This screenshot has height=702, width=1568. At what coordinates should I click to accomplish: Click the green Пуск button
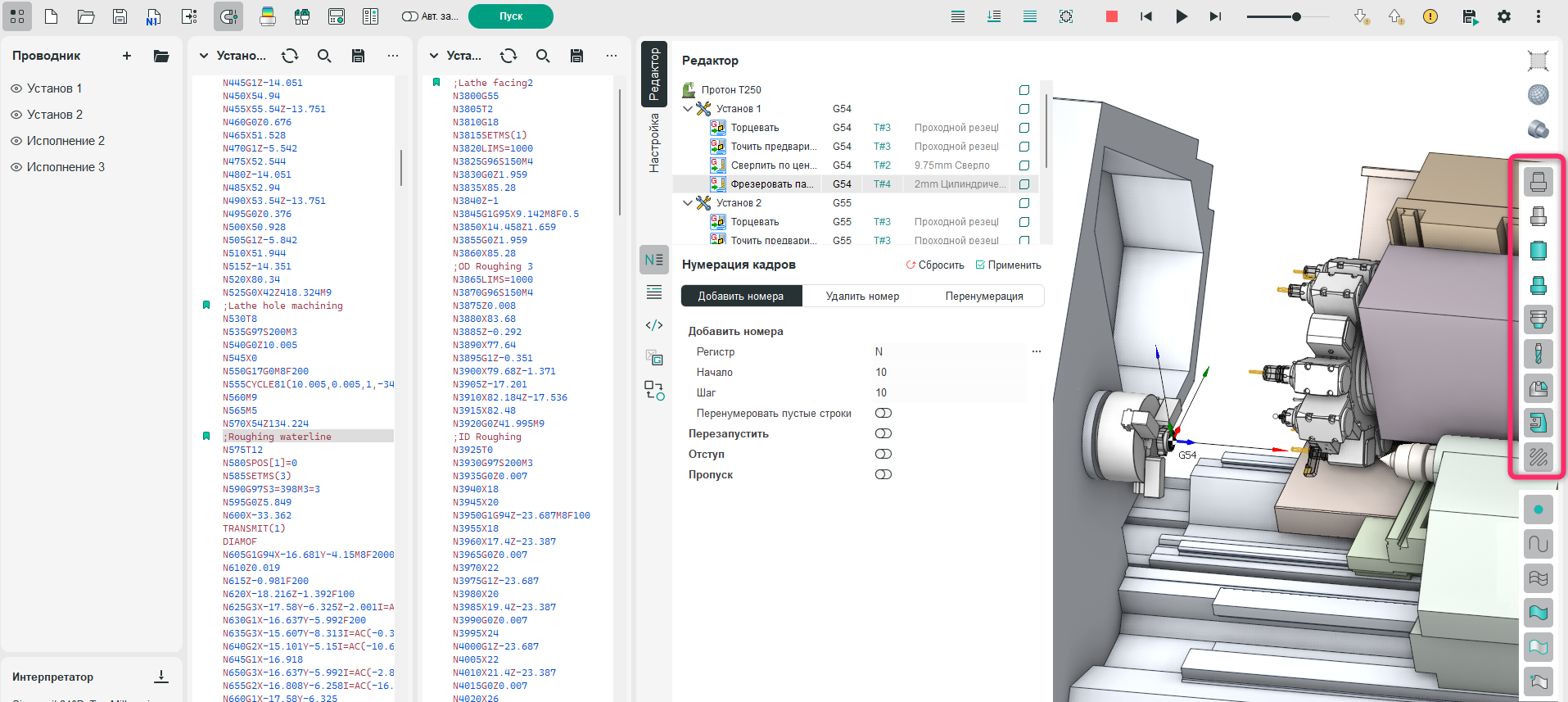pyautogui.click(x=510, y=16)
